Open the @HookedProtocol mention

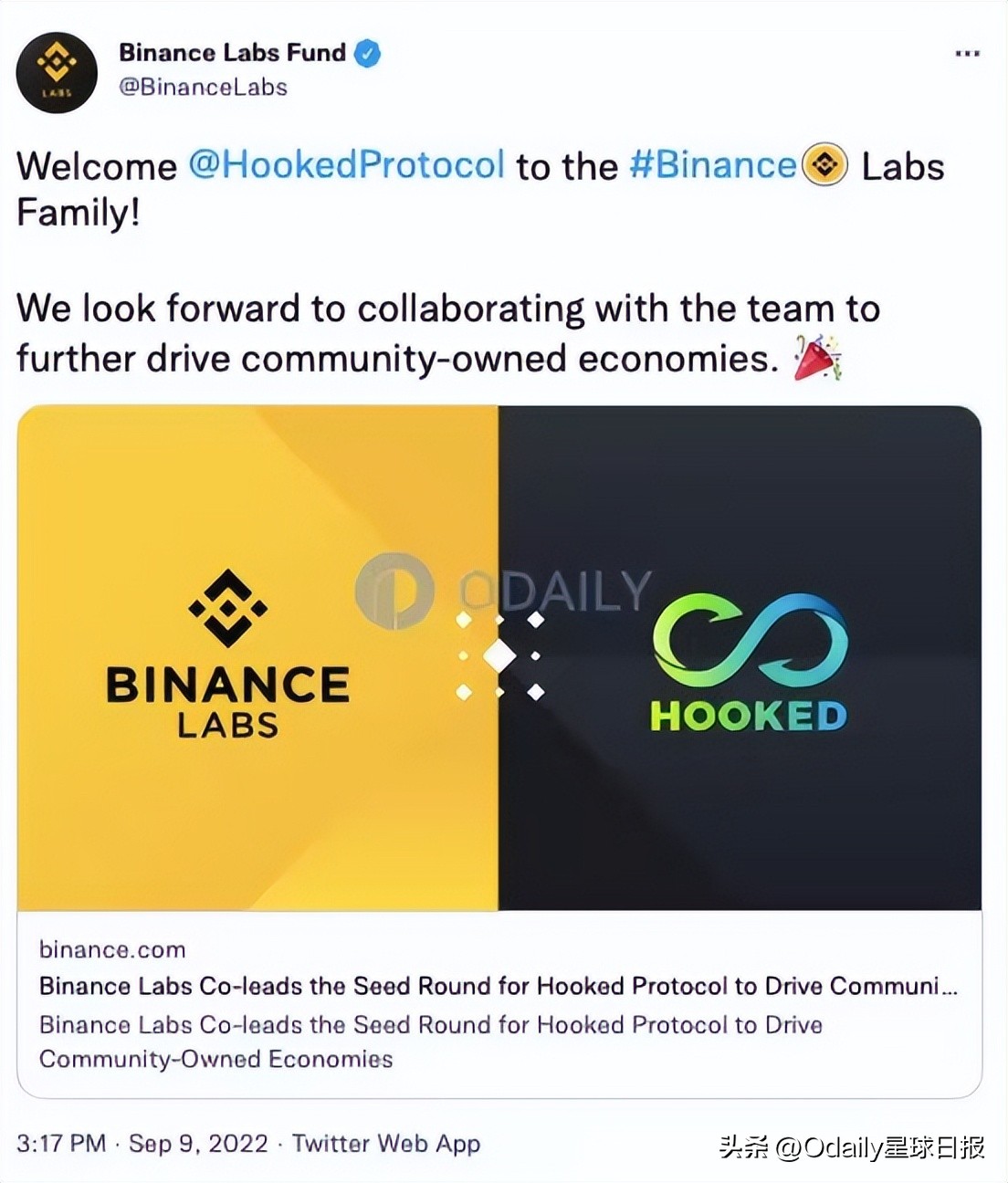click(x=347, y=165)
